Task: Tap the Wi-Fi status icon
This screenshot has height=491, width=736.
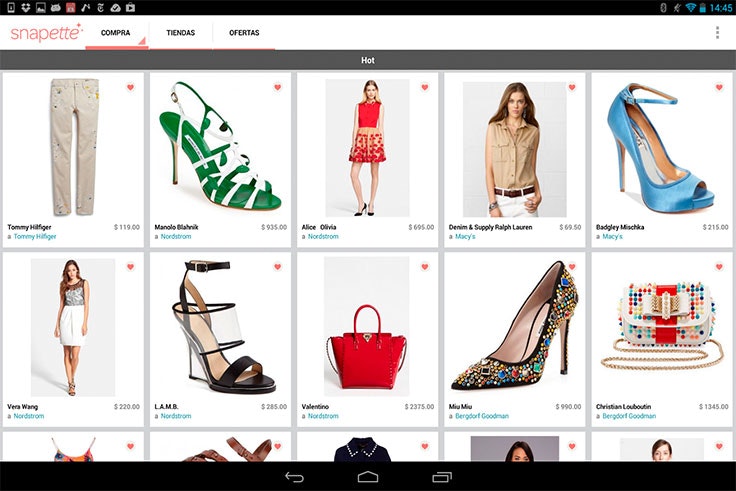Action: tap(690, 7)
